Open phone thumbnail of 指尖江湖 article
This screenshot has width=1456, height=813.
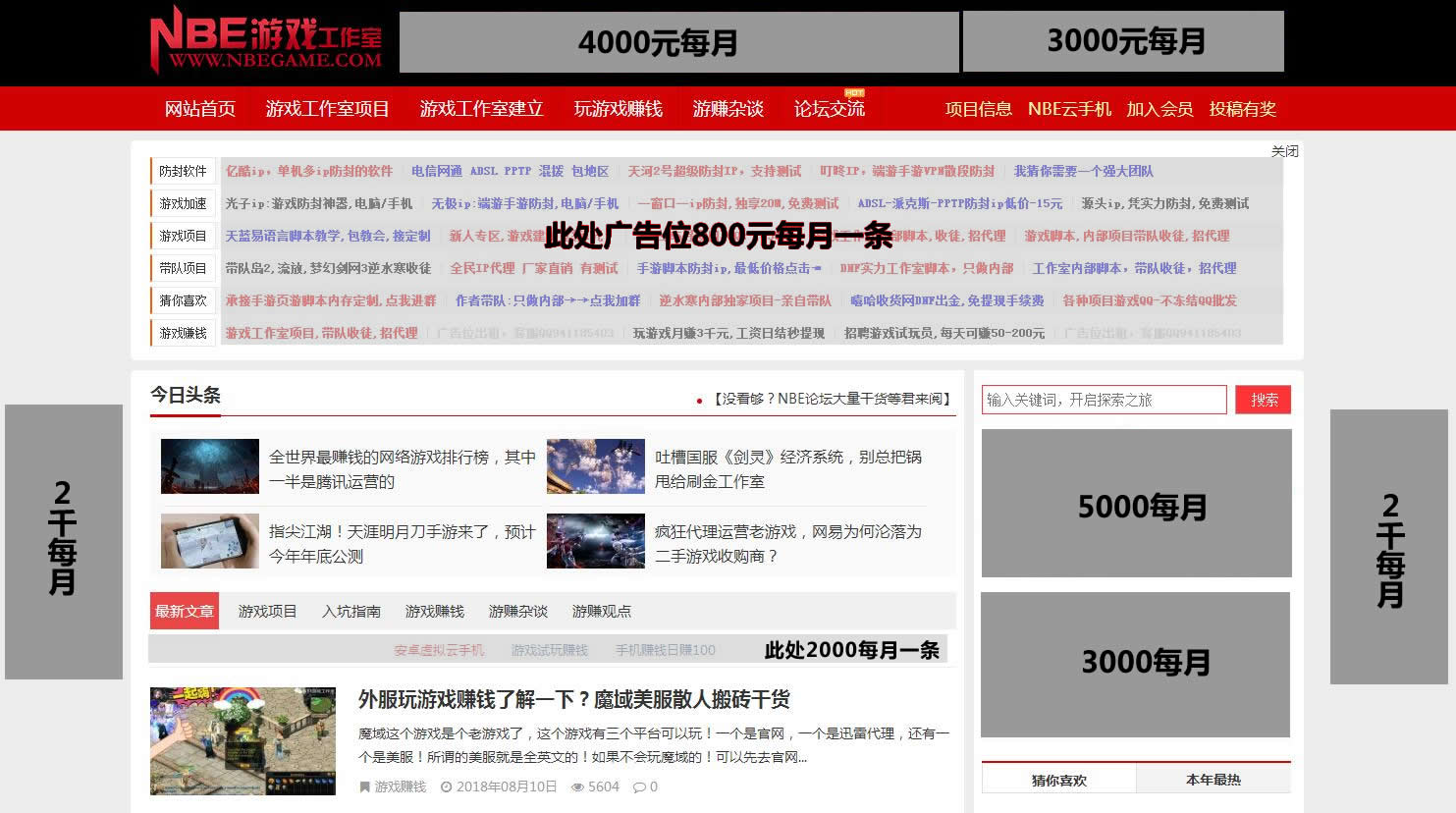(x=210, y=541)
